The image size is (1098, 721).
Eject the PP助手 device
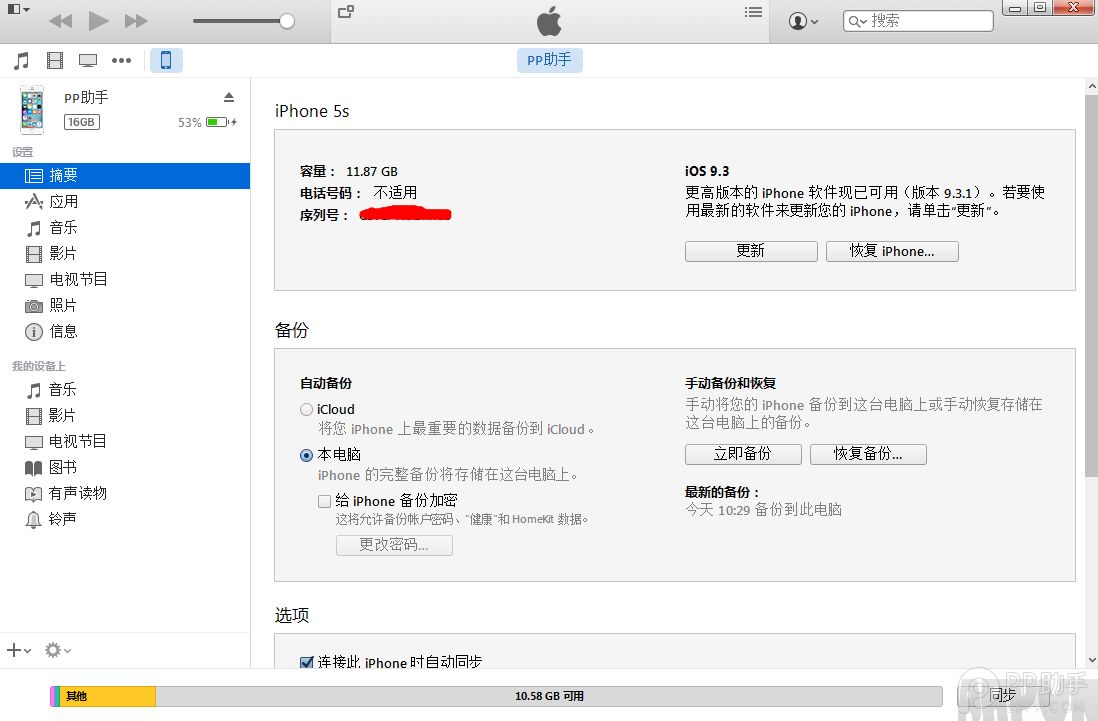click(229, 97)
